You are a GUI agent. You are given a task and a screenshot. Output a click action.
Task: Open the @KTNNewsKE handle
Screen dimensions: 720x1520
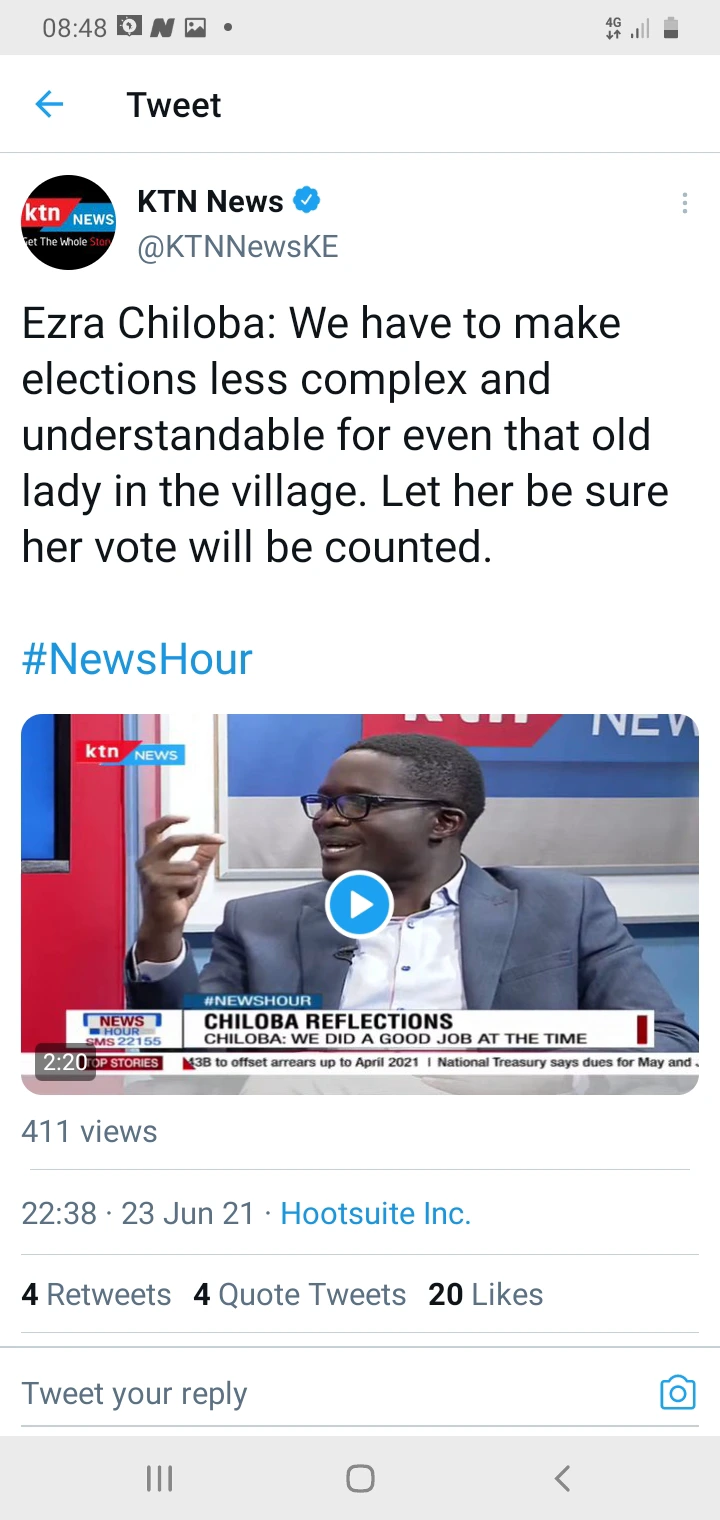coord(237,246)
